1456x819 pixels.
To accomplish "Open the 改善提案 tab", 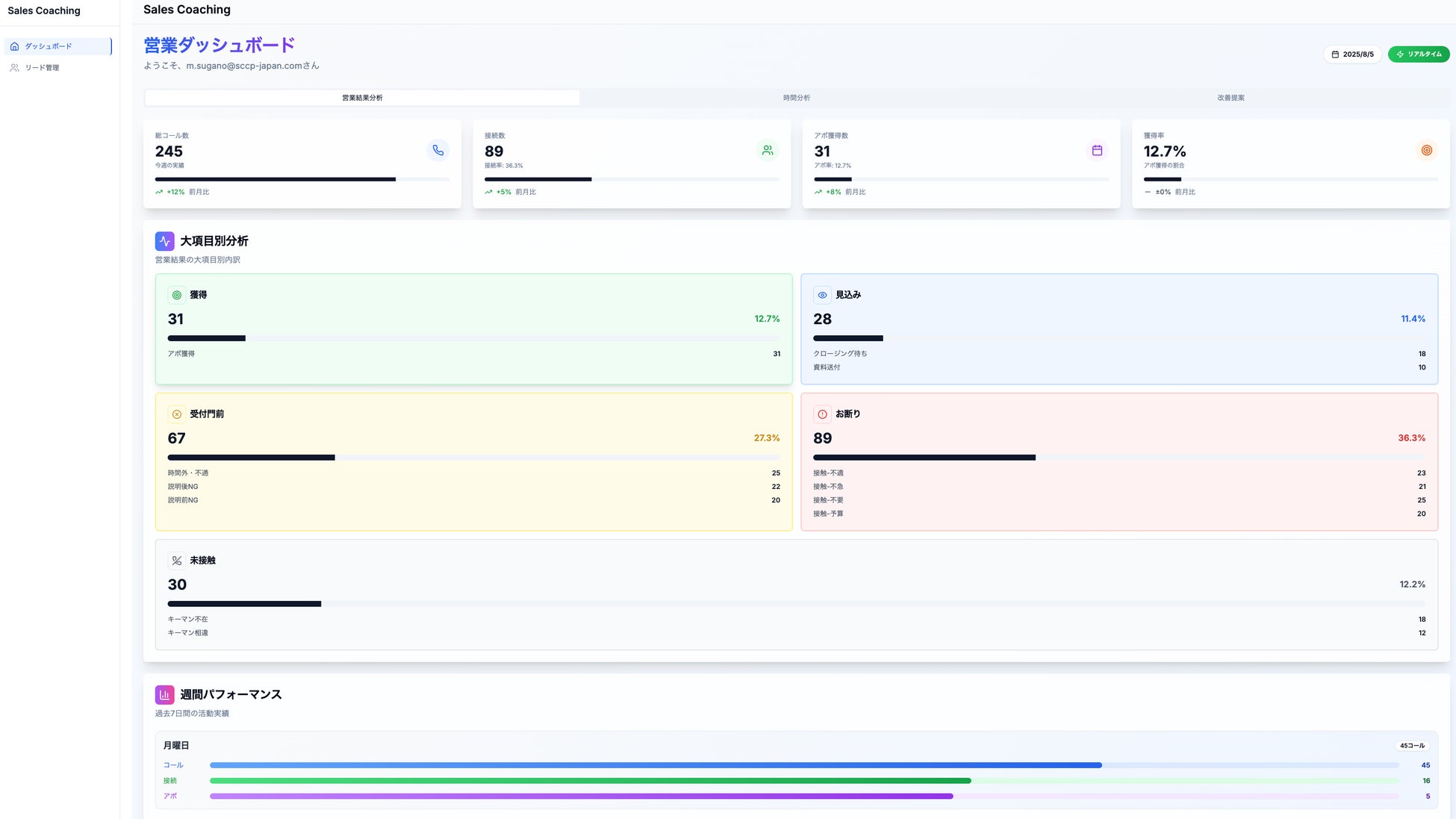I will tap(1230, 98).
